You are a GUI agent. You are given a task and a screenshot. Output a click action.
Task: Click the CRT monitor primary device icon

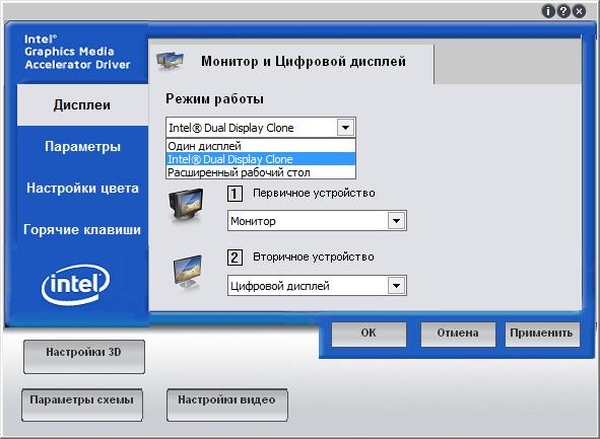pos(186,205)
